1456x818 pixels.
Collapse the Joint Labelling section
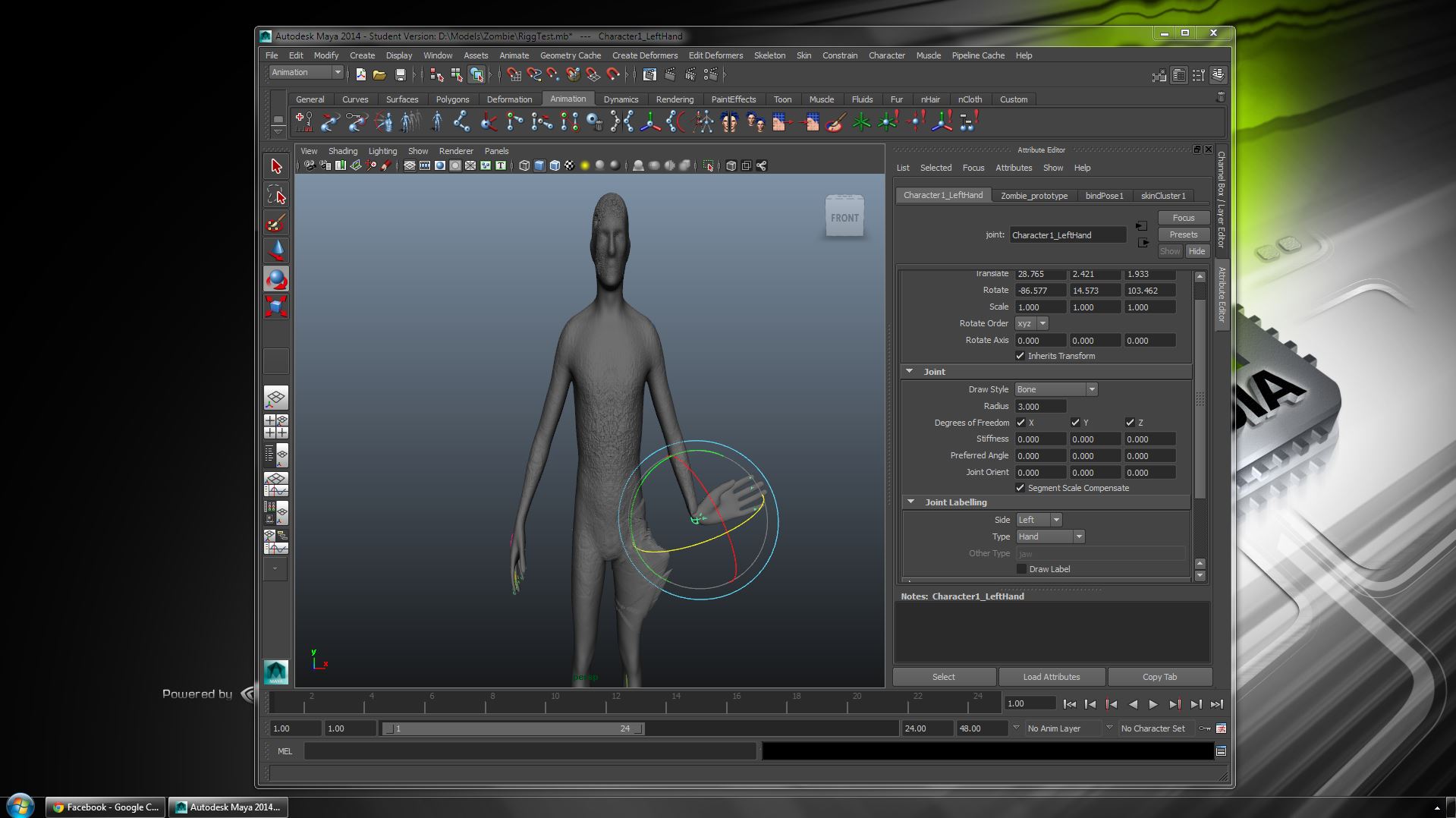(x=911, y=502)
